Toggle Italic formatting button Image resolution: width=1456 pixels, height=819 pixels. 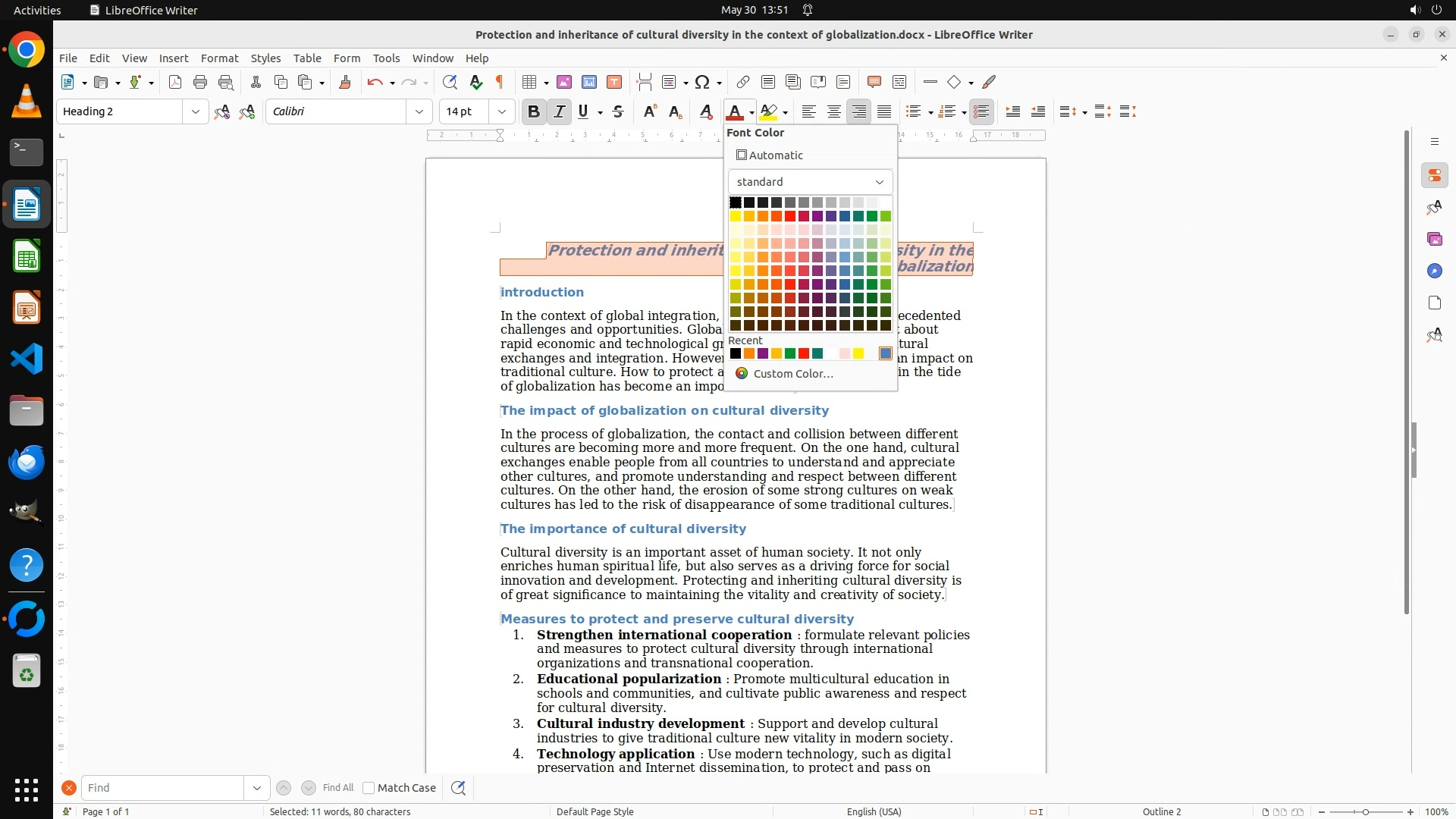point(559,111)
